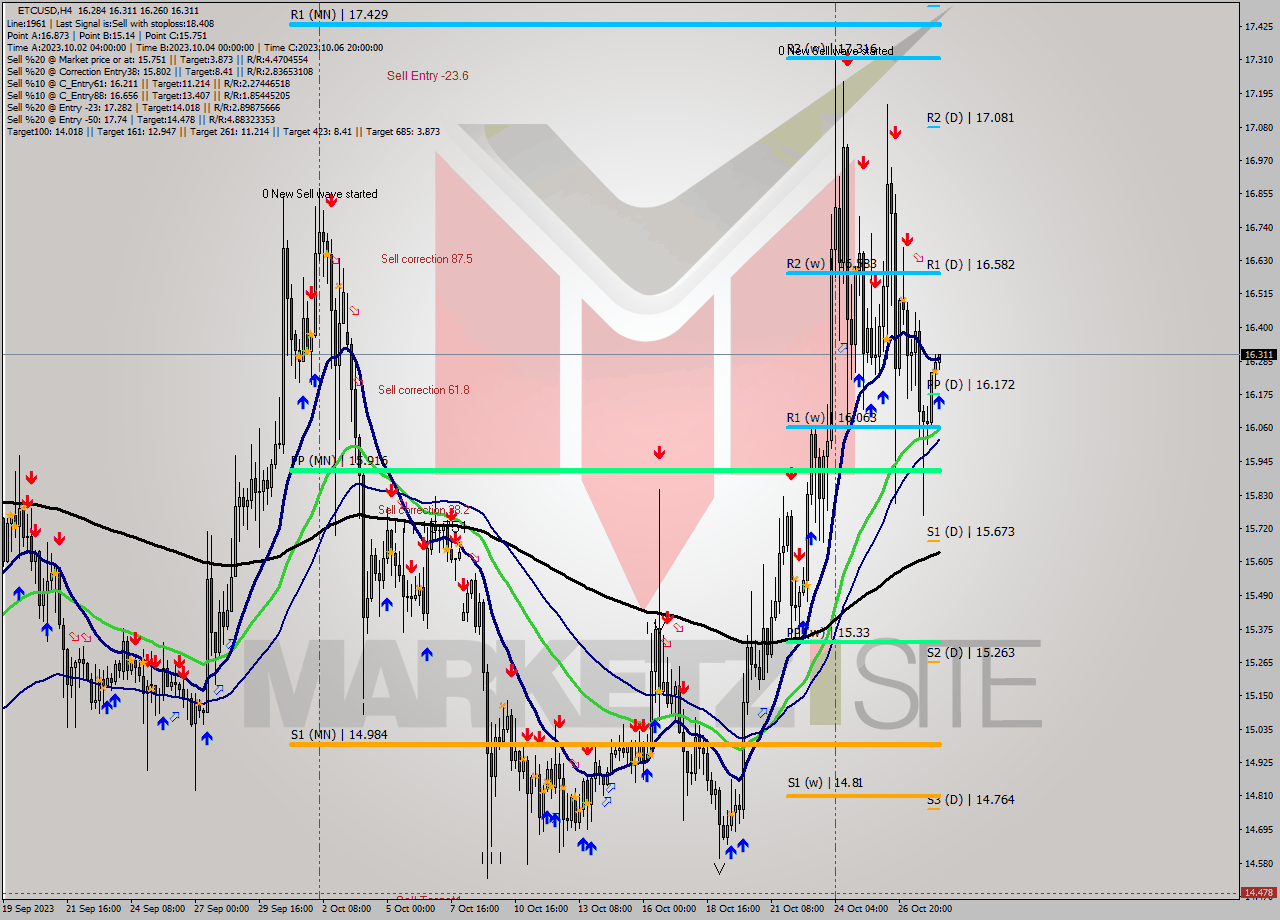Click the 'Target100: 14.018' targets line
The image size is (1280, 920).
[223, 131]
